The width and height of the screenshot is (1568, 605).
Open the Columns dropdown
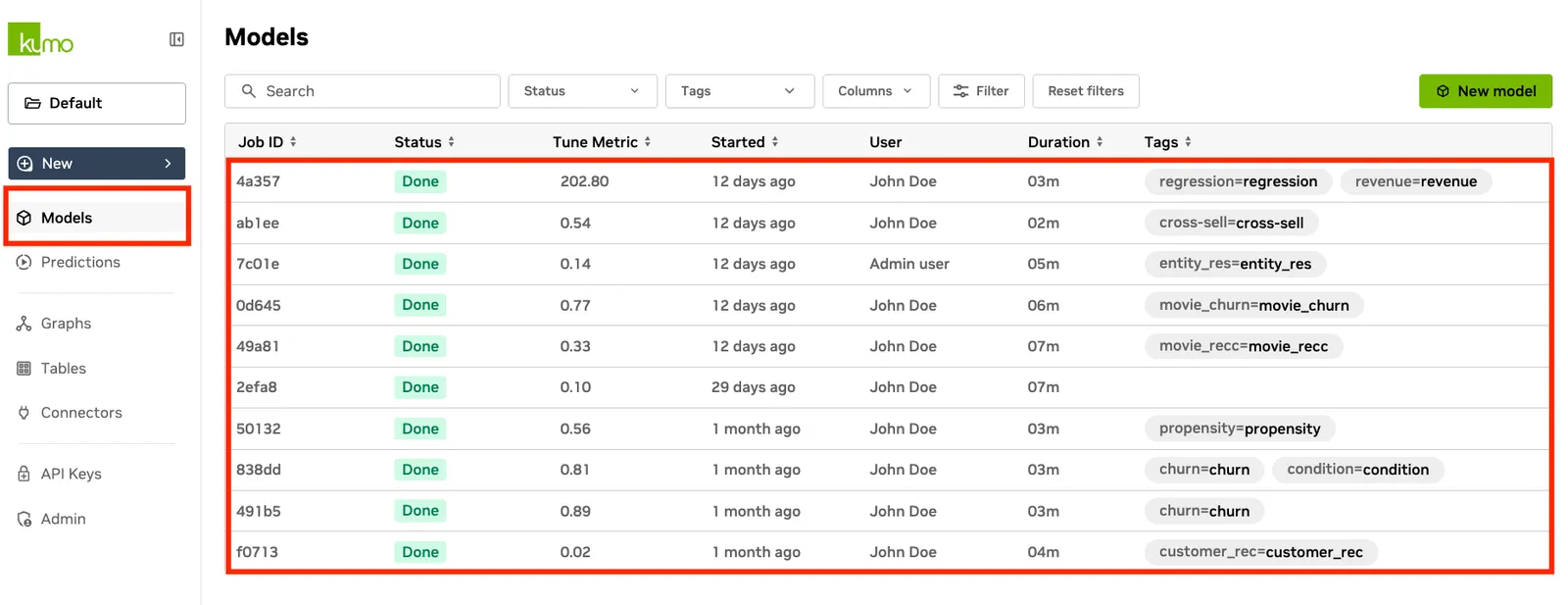coord(876,91)
